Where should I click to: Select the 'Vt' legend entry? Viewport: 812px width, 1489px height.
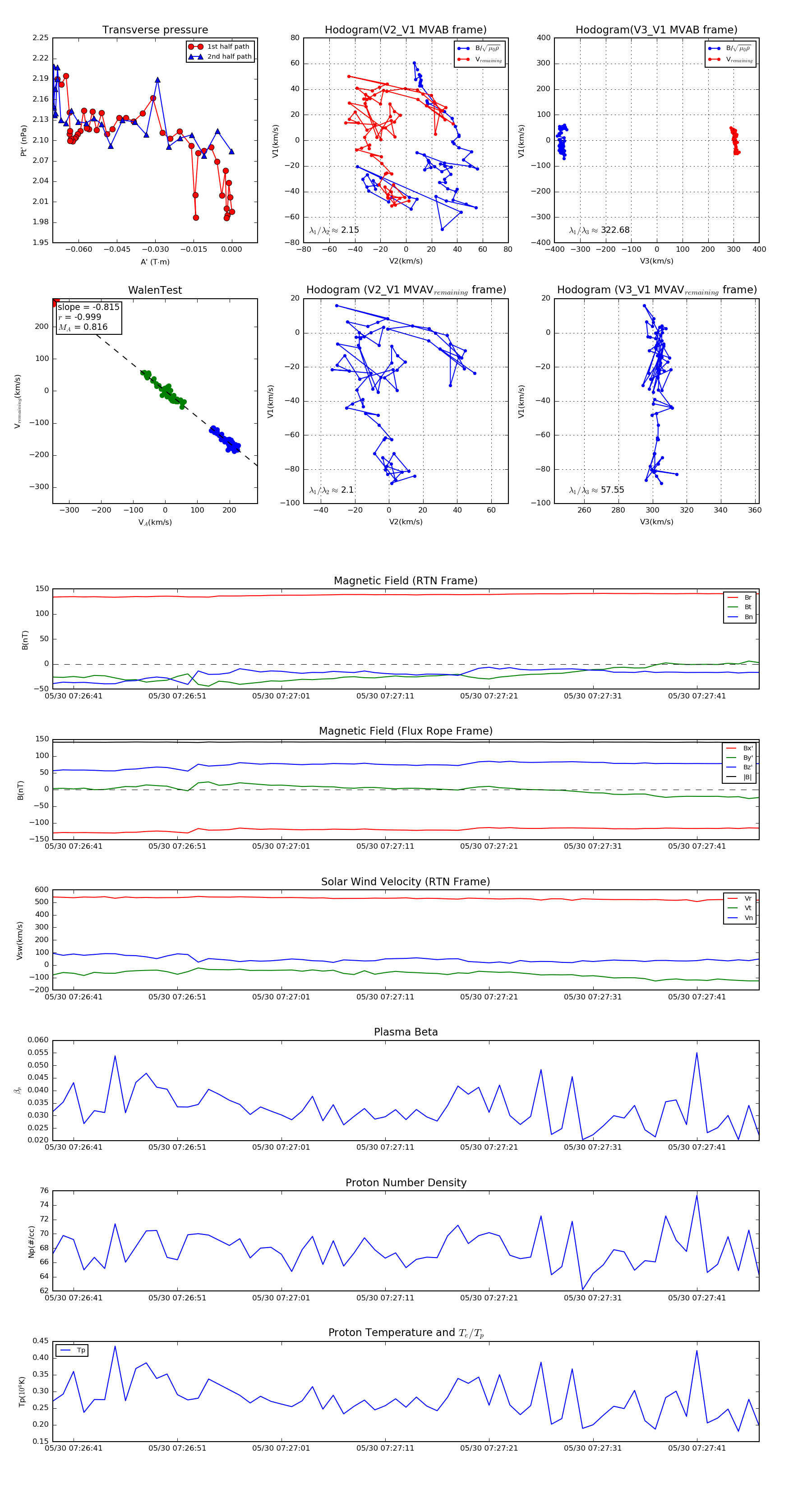740,908
